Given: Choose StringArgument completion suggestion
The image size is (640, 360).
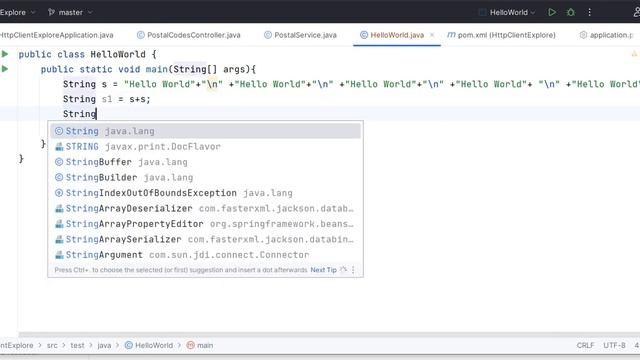Looking at the screenshot, I should click(x=205, y=255).
